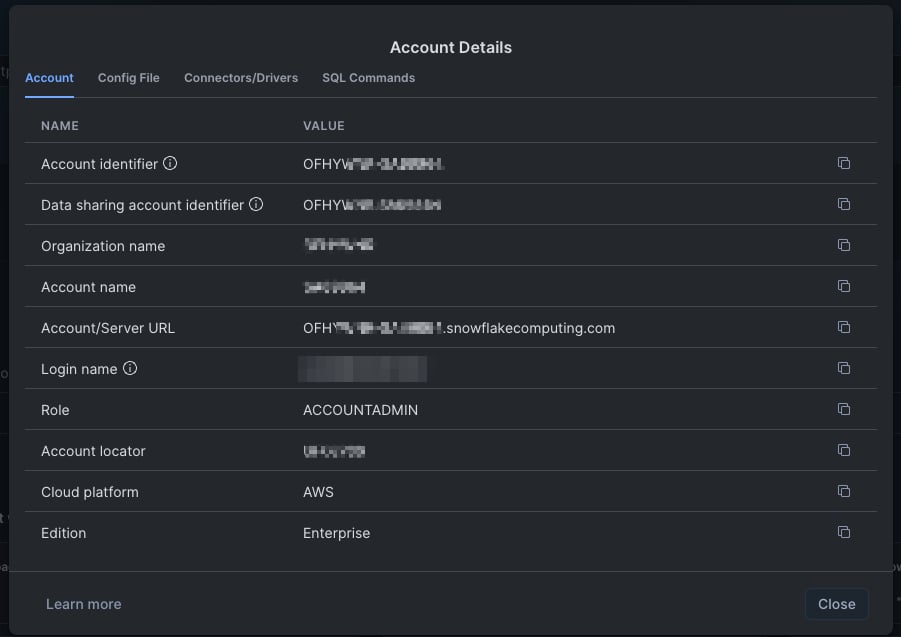This screenshot has height=637, width=901.
Task: Copy the Account identifier value
Action: (844, 163)
